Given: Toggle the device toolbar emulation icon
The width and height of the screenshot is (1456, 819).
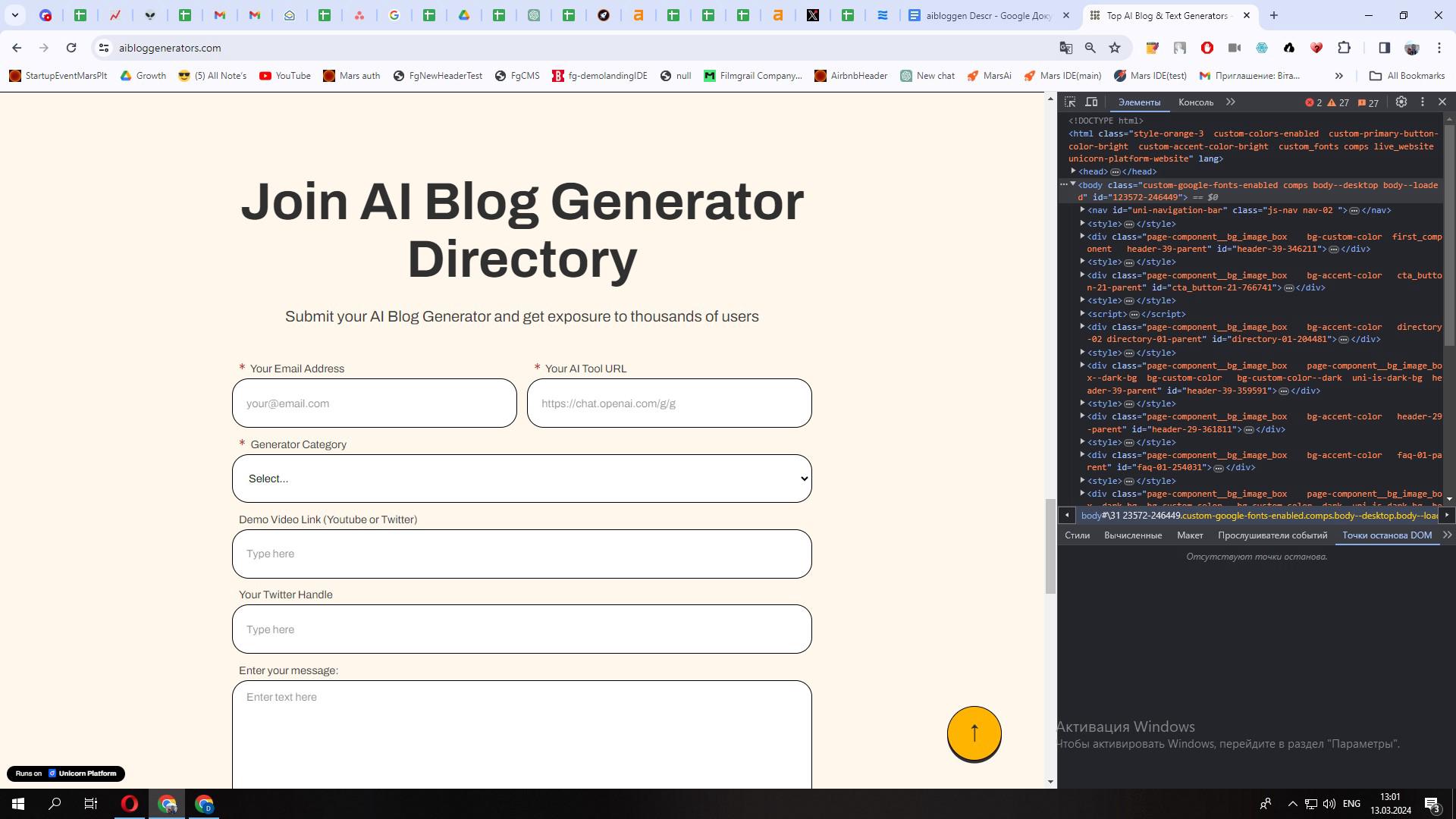Looking at the screenshot, I should (x=1091, y=102).
